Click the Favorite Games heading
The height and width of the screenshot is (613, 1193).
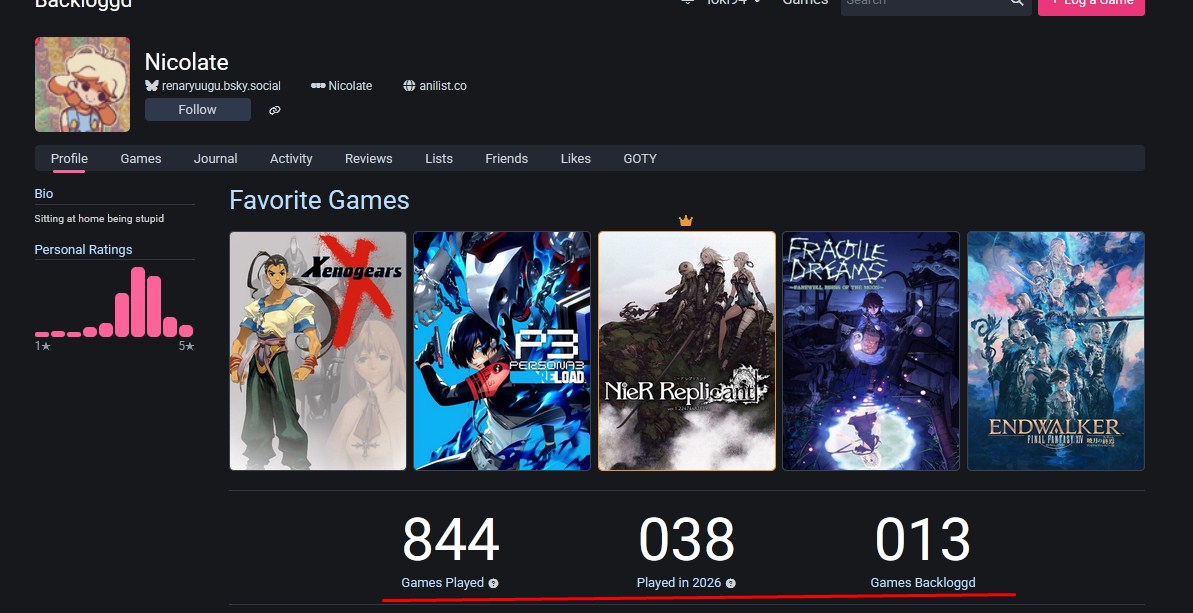(x=320, y=200)
